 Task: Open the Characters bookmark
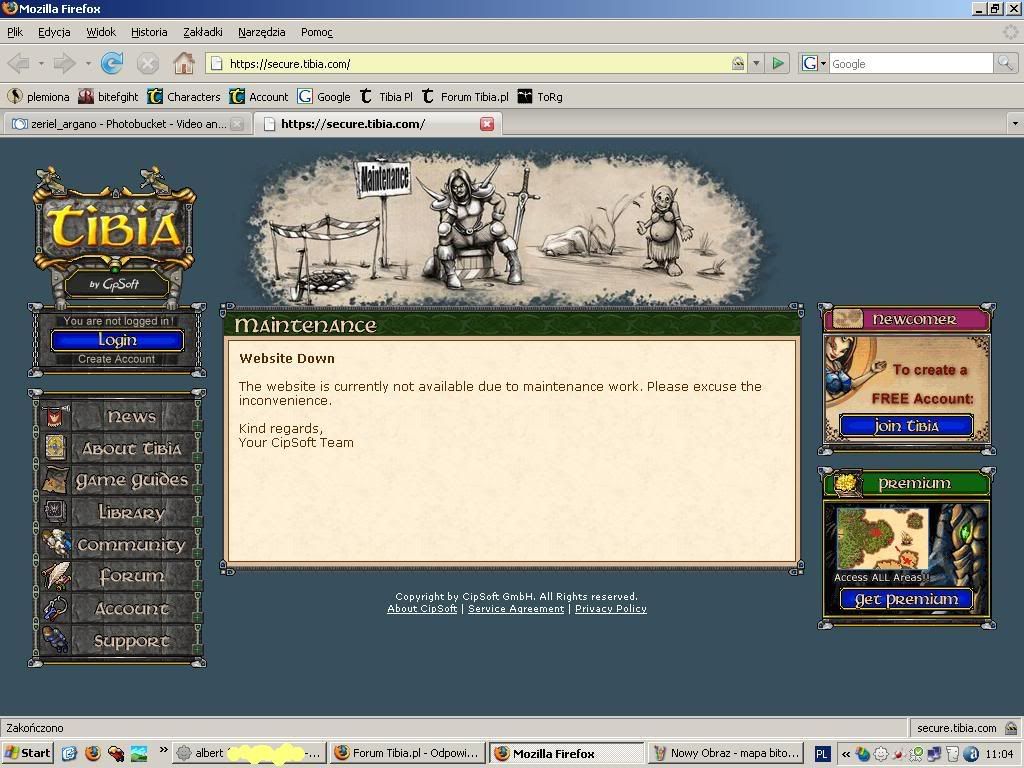(x=184, y=97)
